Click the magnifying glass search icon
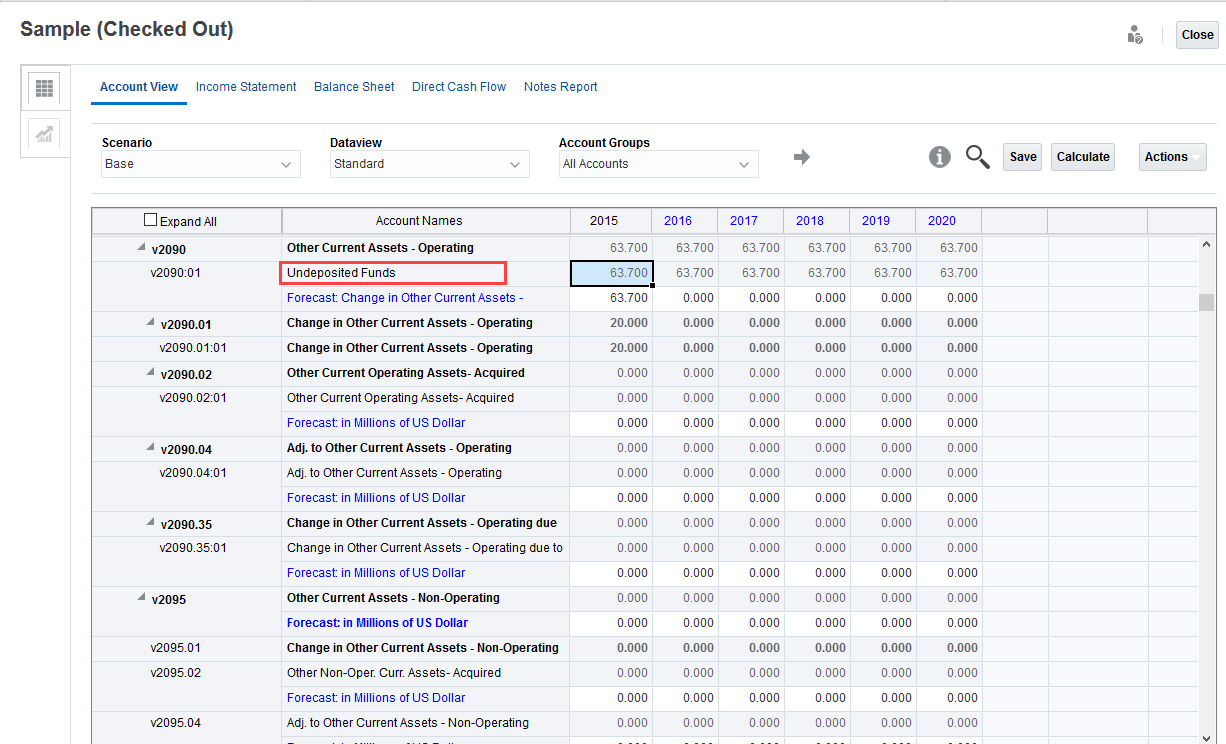 [x=977, y=157]
